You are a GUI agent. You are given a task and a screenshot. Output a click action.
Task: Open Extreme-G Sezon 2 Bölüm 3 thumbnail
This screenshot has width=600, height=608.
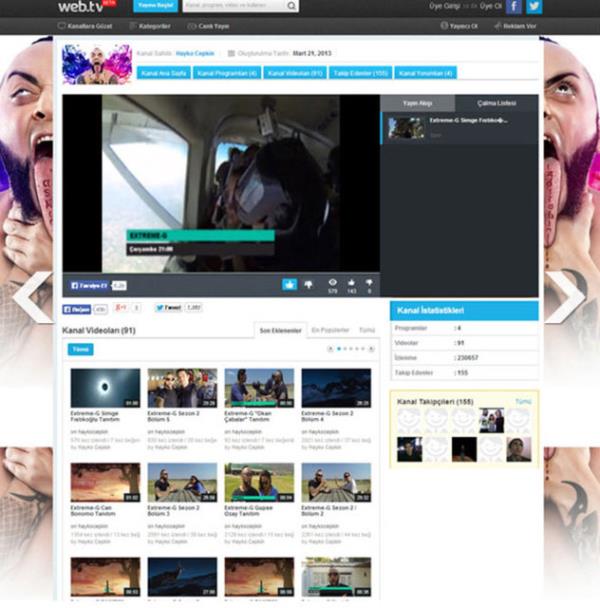[182, 482]
